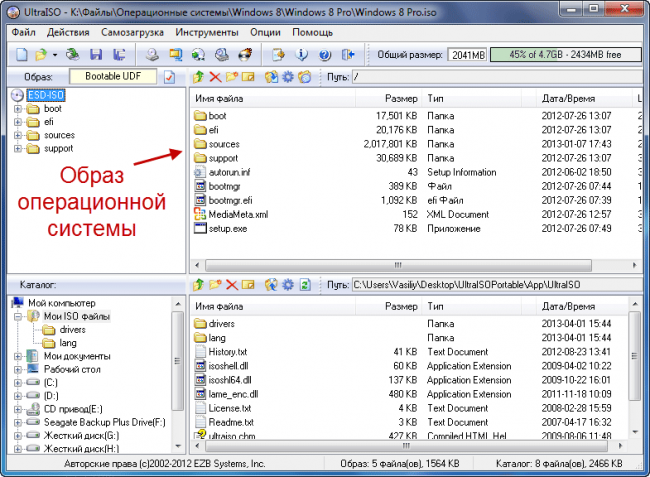Open the Файл menu
This screenshot has width=650, height=477.
pyautogui.click(x=23, y=32)
